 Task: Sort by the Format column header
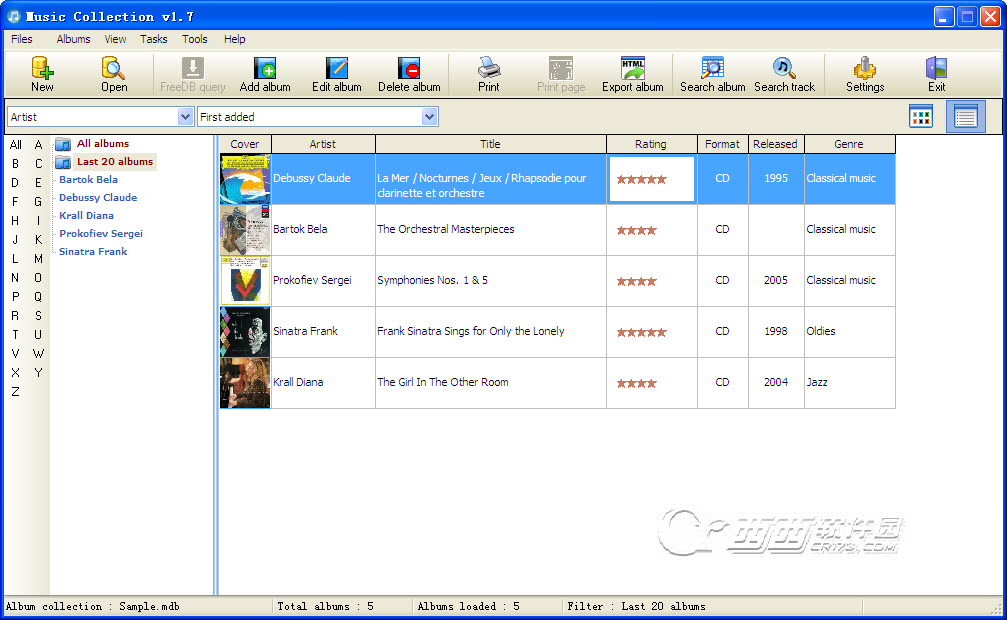pos(722,144)
